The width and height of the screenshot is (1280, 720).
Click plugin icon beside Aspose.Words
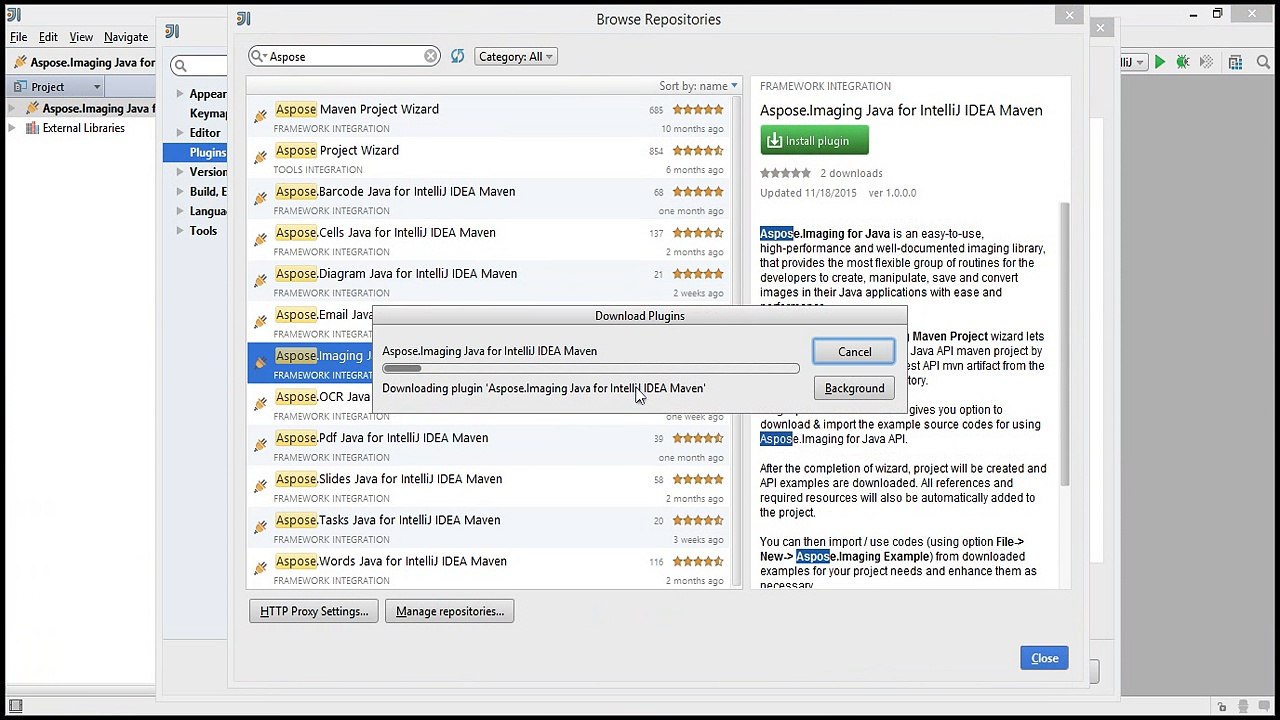[x=260, y=567]
